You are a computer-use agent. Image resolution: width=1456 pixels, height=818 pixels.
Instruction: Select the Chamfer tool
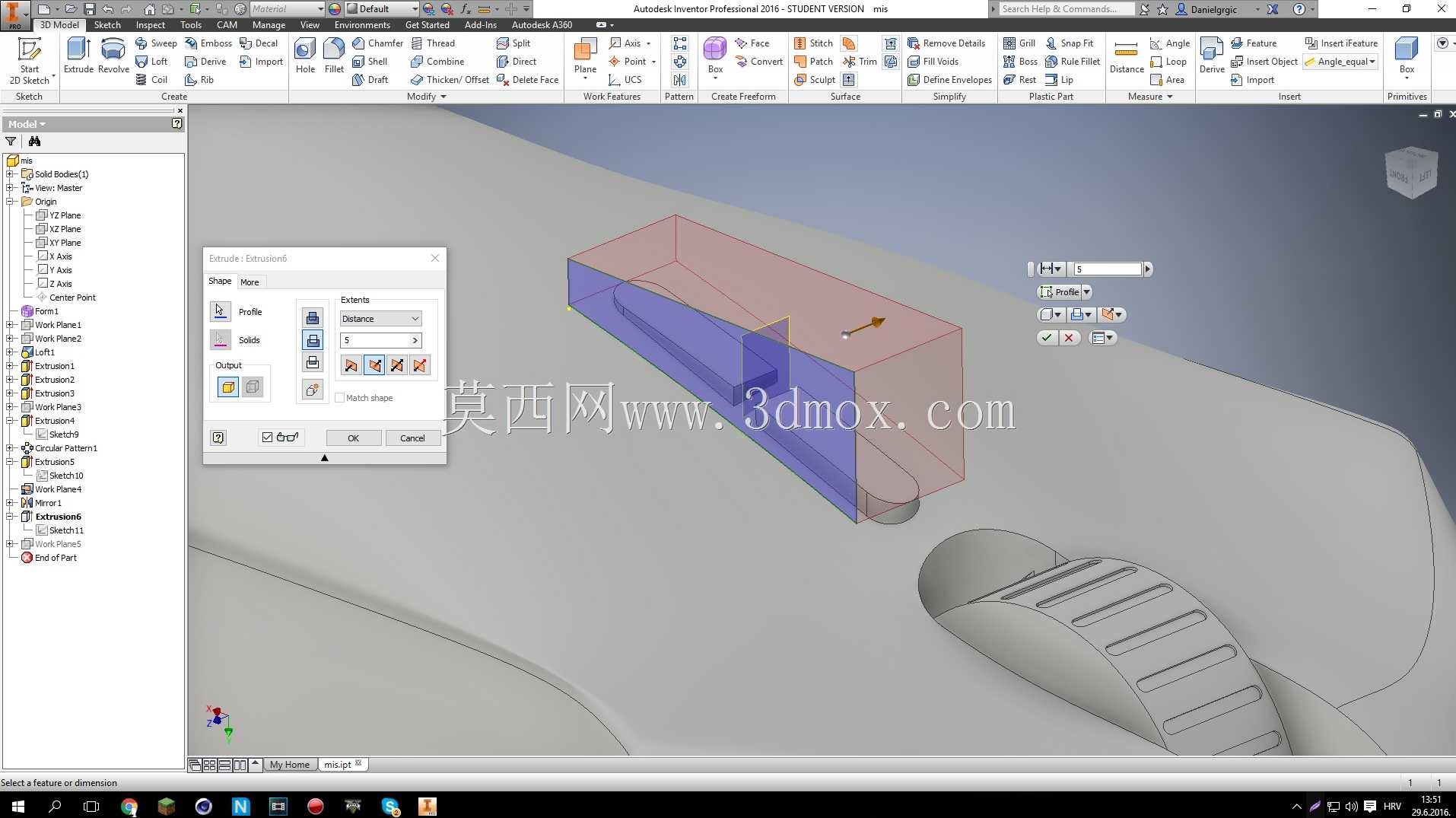tap(377, 43)
